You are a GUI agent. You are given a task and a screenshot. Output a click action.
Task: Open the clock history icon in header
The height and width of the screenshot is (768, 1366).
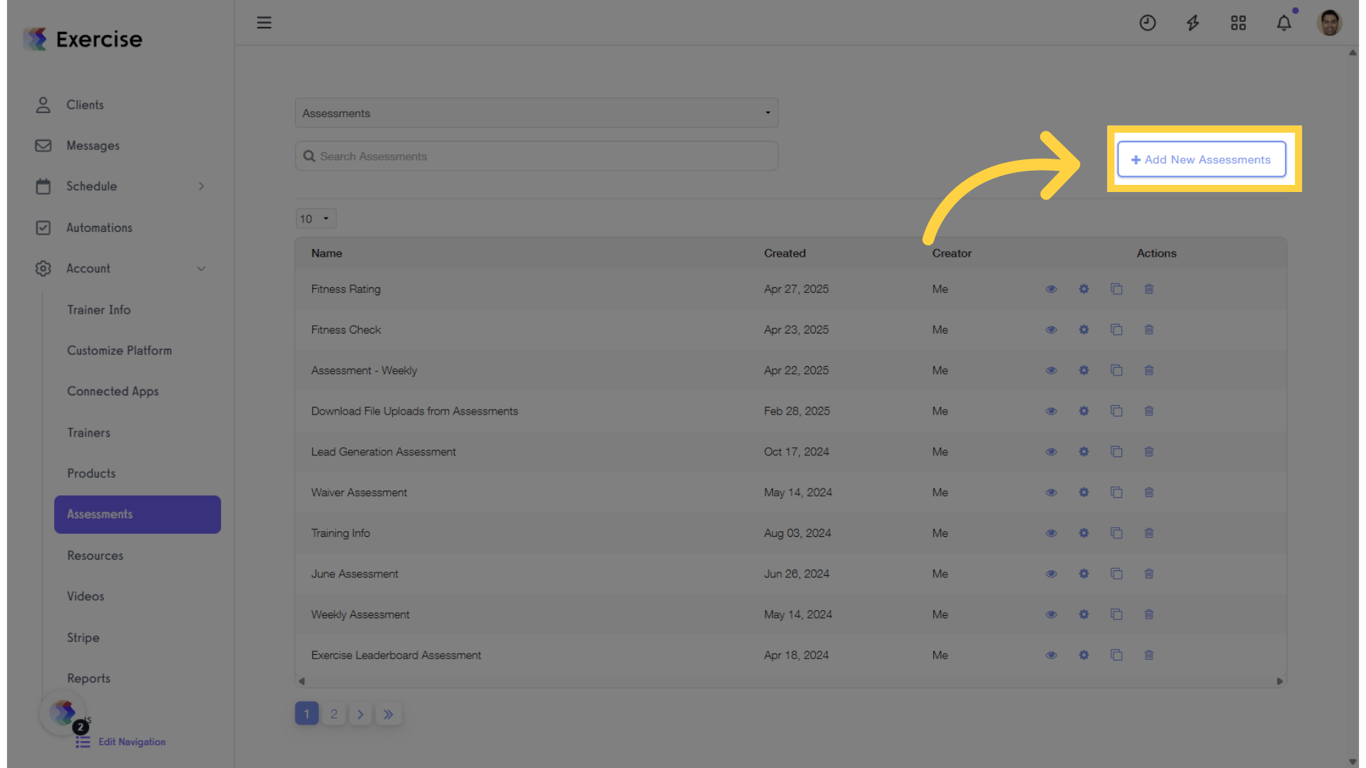click(1147, 23)
